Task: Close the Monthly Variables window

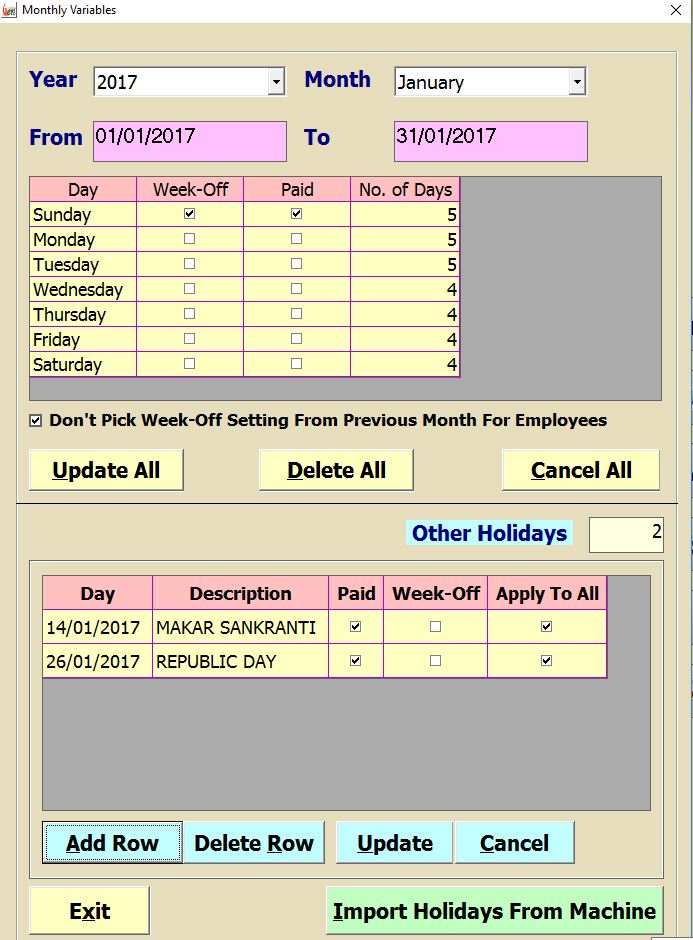Action: point(675,10)
